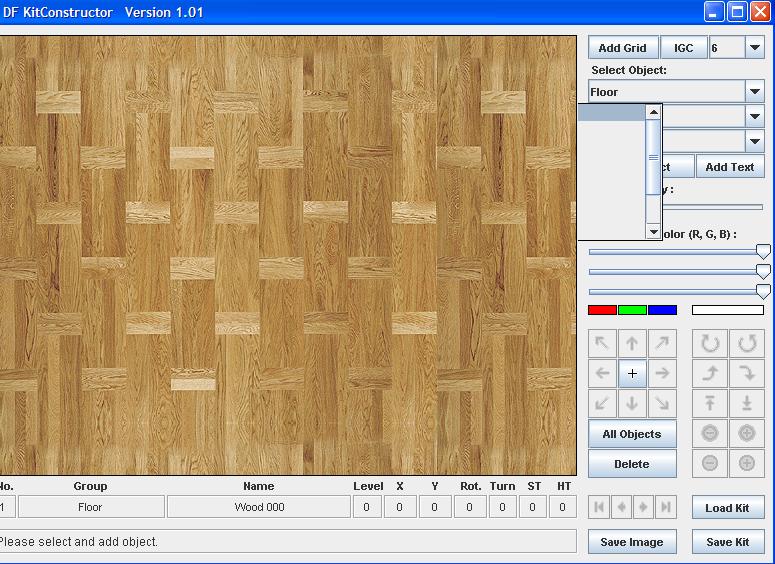
Task: Bring object to top level icon
Action: coord(710,403)
